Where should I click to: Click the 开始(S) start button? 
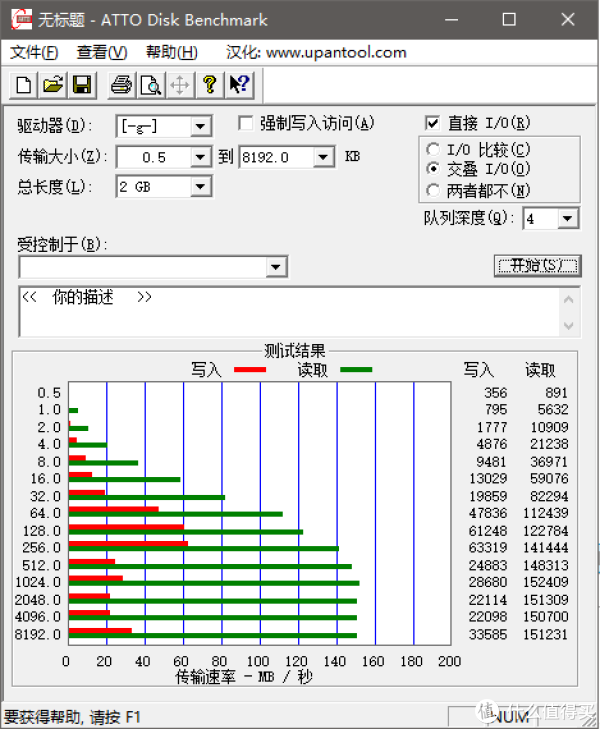click(538, 266)
